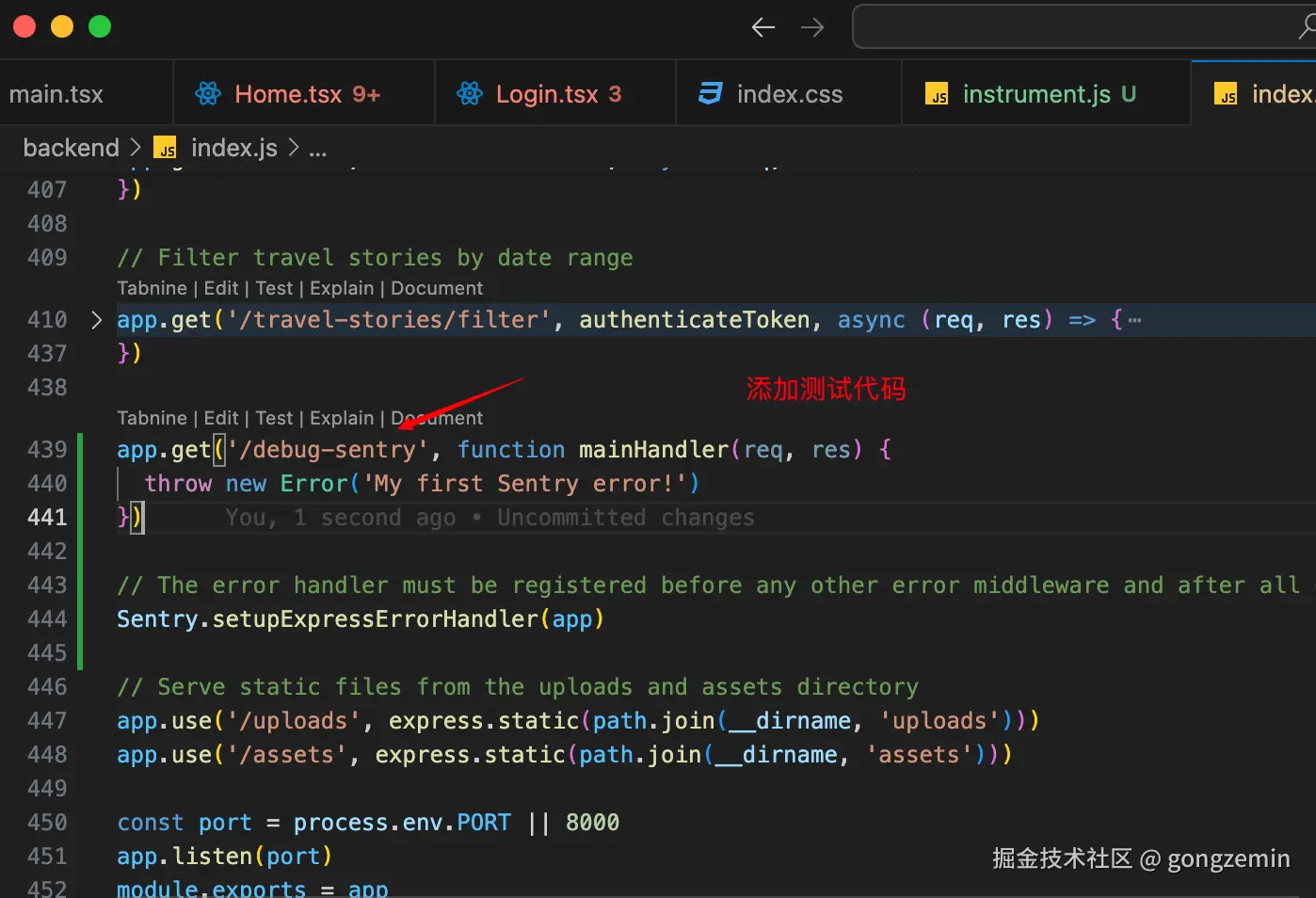Click Explain code lens above line 410

pyautogui.click(x=342, y=288)
